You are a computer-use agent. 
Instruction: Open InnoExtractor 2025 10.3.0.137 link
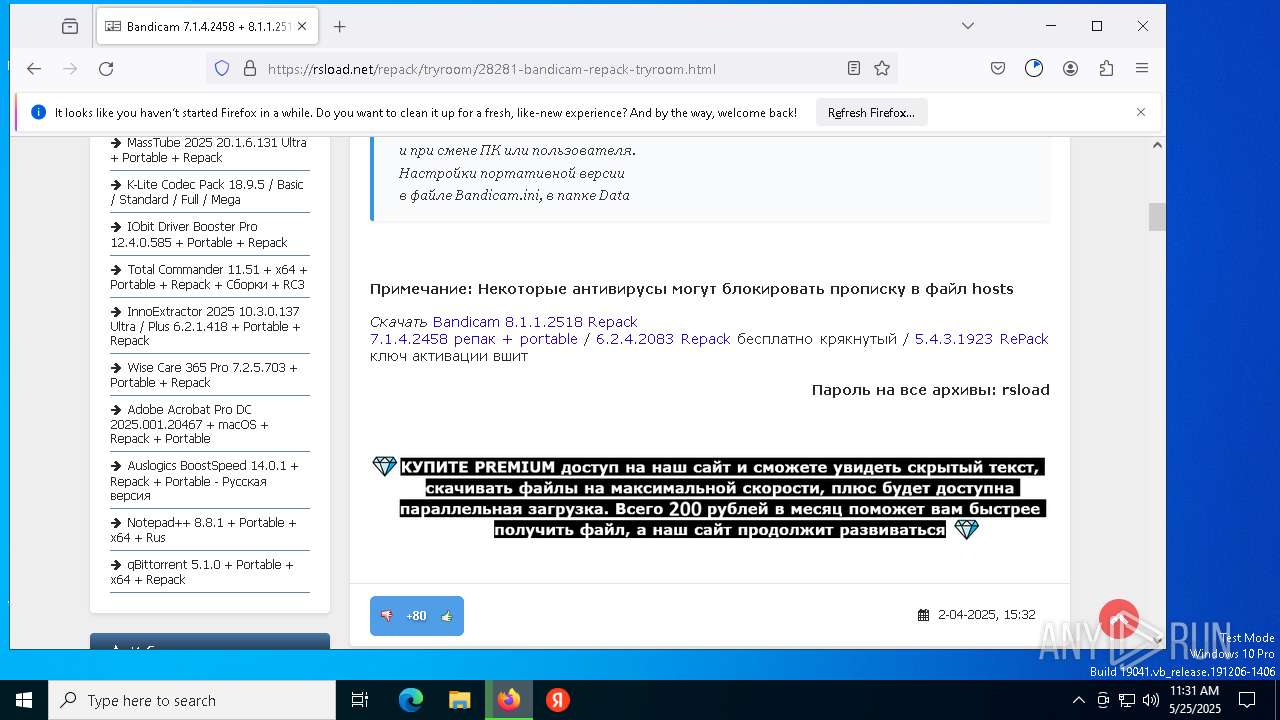click(205, 326)
